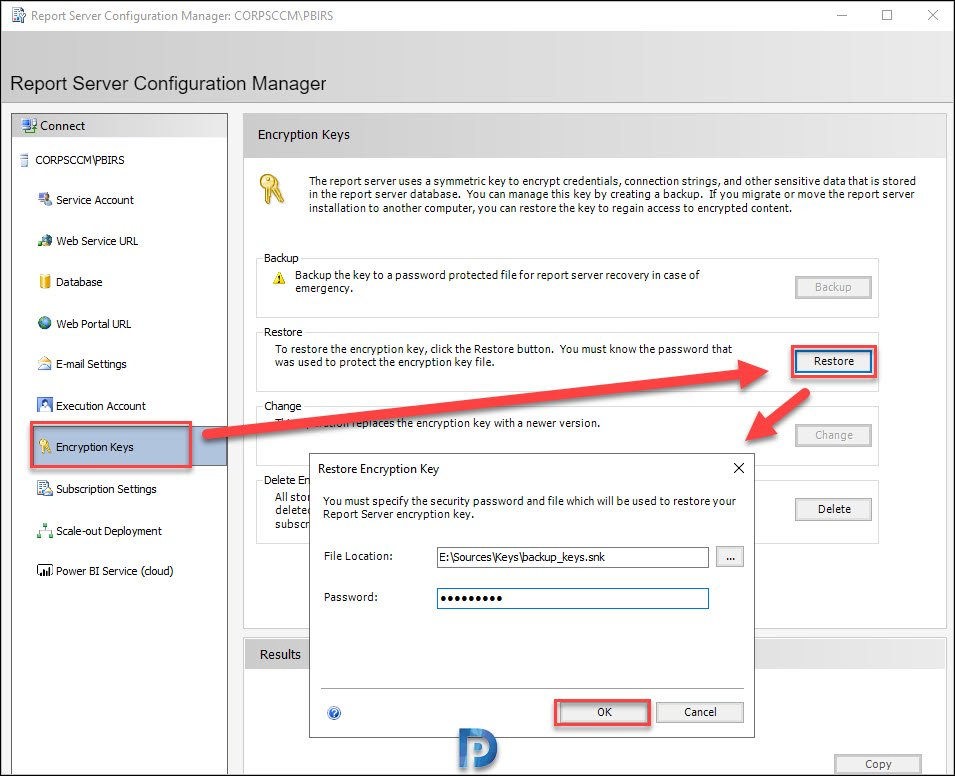The image size is (955, 776).
Task: Click the Scale-out Deployment icon
Action: tap(44, 531)
